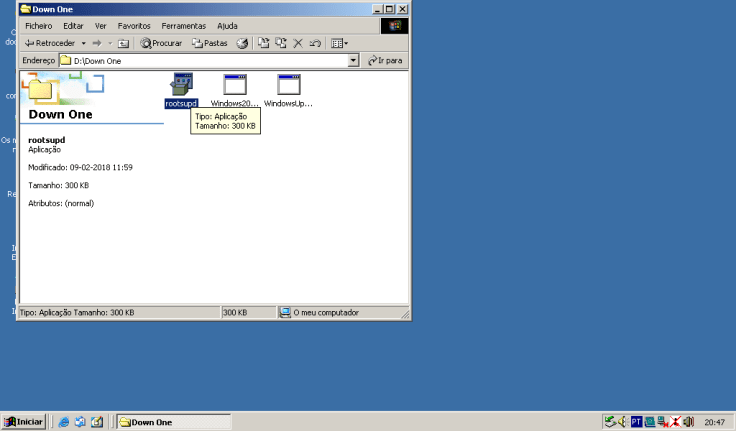736x431 pixels.
Task: Go up one folder level
Action: coord(123,43)
